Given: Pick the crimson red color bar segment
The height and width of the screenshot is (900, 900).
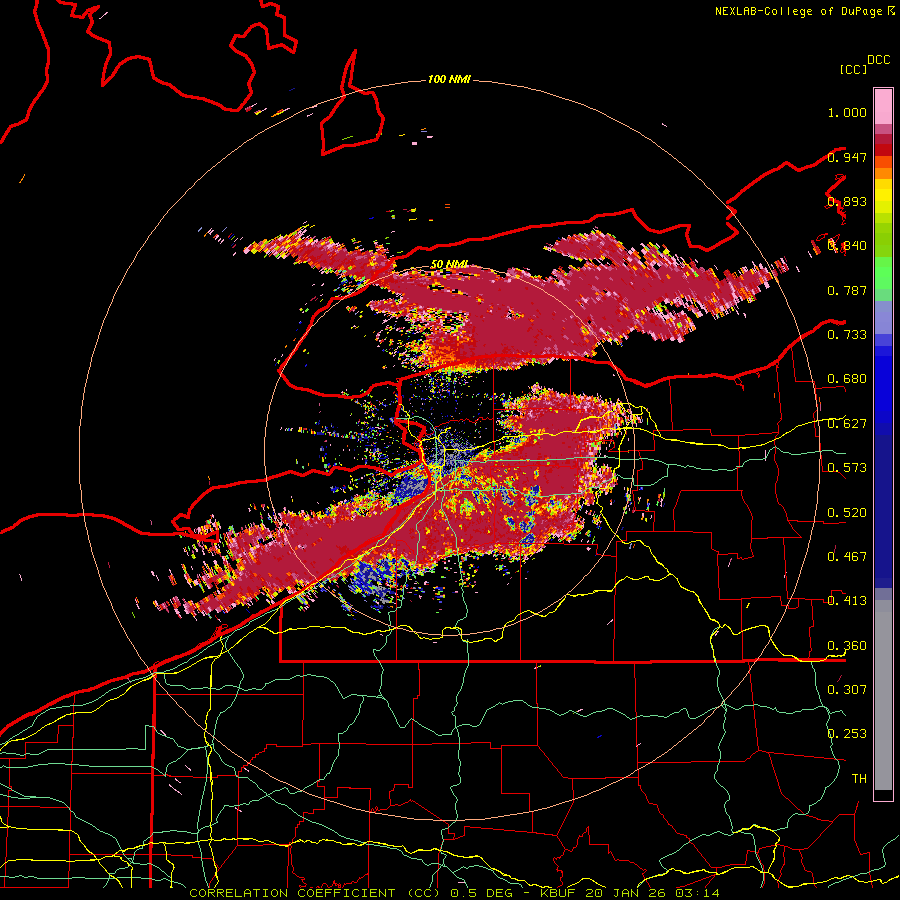Looking at the screenshot, I should [x=883, y=139].
